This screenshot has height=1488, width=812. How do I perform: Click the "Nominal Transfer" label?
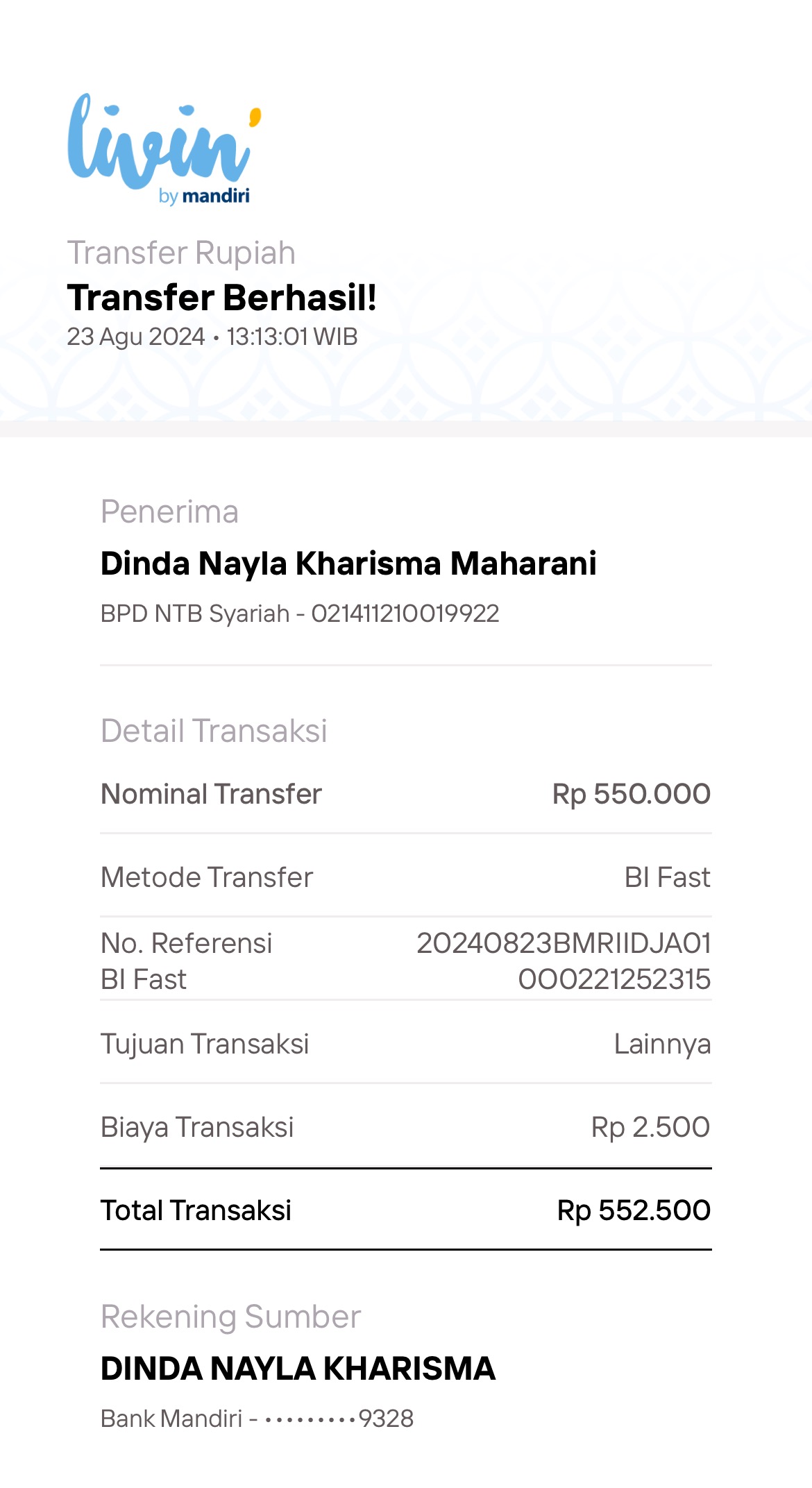click(x=211, y=794)
